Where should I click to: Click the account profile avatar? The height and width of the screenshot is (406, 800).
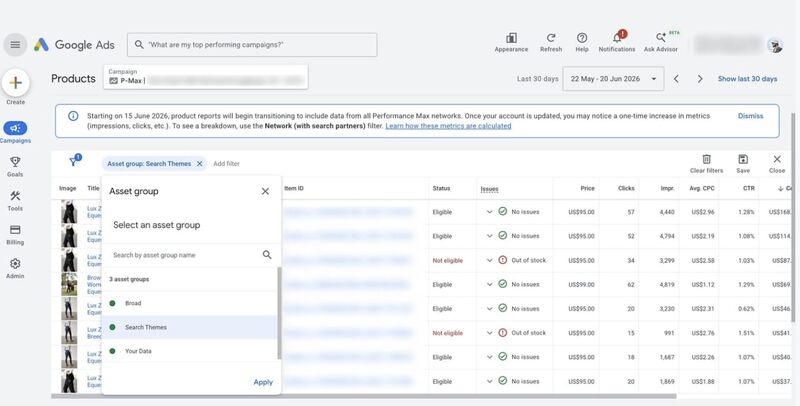click(775, 45)
